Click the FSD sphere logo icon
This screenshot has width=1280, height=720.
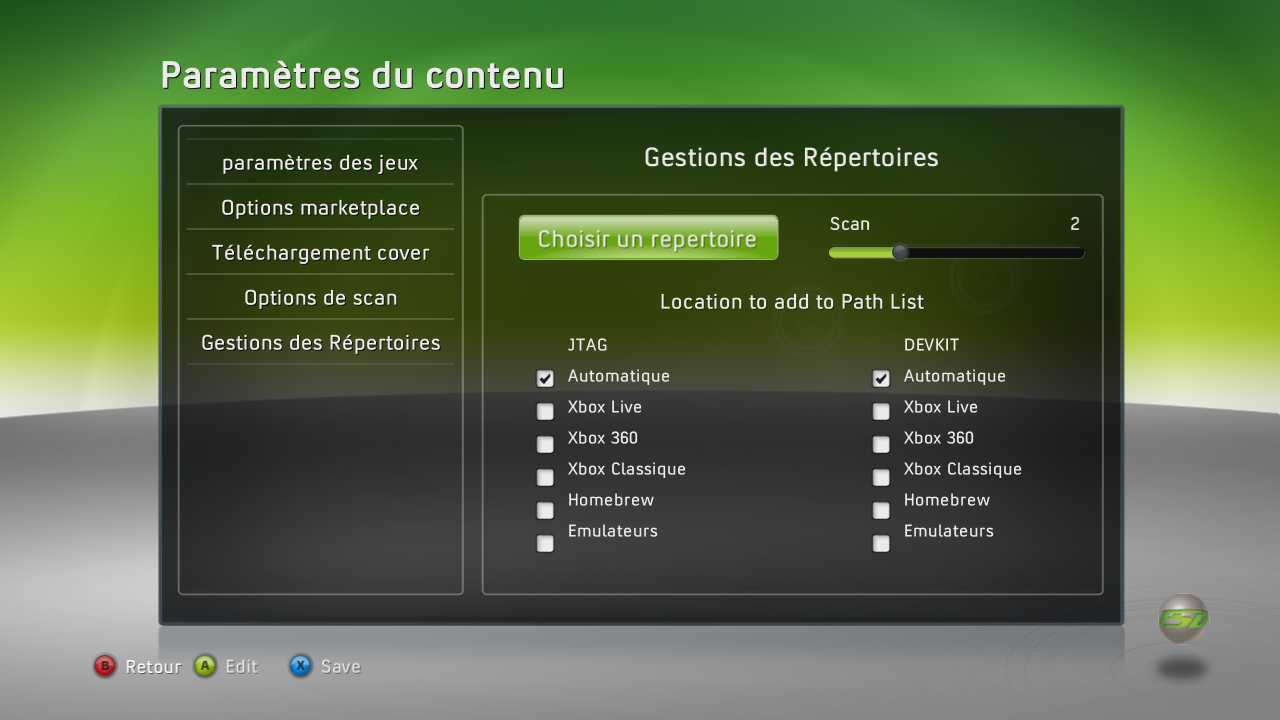1184,620
